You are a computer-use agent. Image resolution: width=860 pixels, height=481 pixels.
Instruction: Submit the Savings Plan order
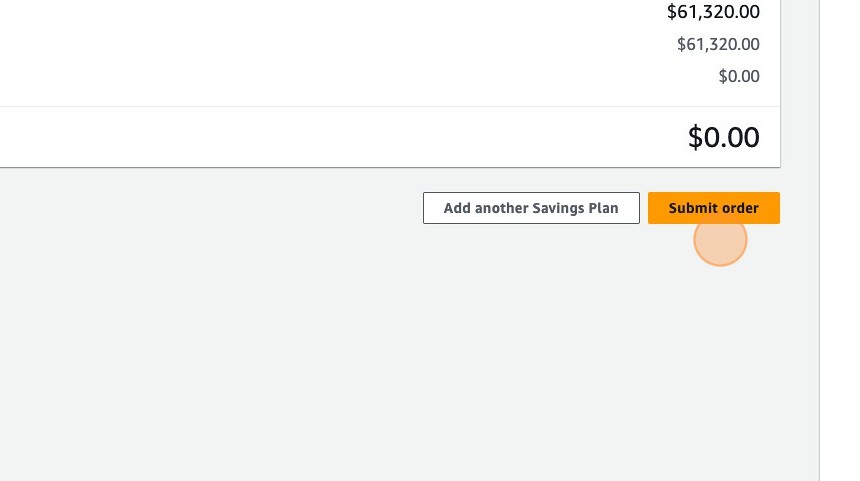[713, 208]
